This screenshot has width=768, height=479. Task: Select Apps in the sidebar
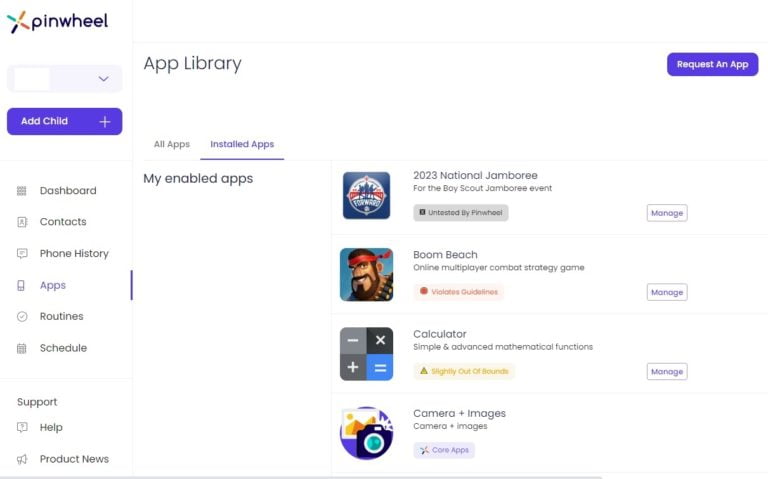[53, 285]
